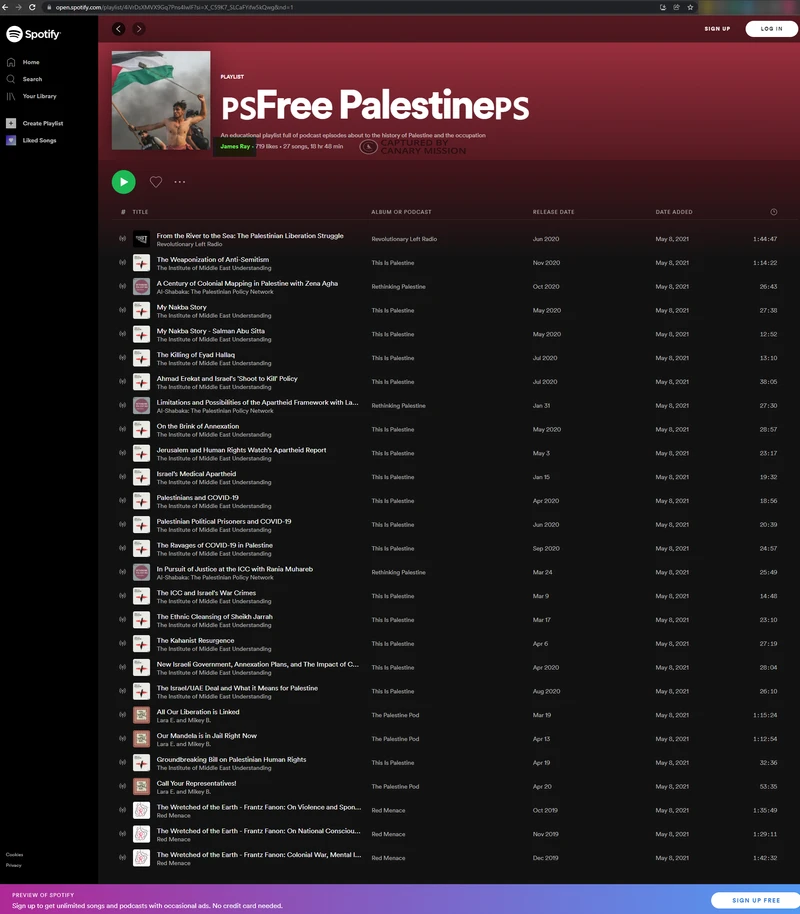The height and width of the screenshot is (914, 800).
Task: Select 'Palestinian Political Prisoners and COVID-19' episode
Action: pos(223,522)
